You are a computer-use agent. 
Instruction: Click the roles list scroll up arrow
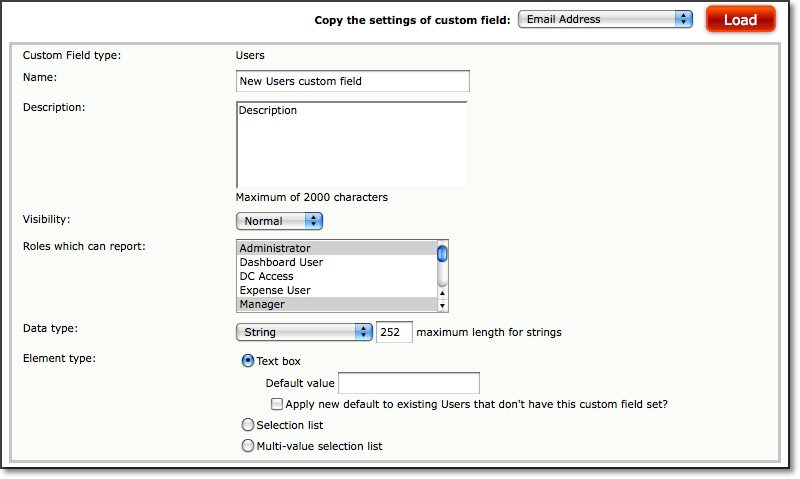point(442,293)
